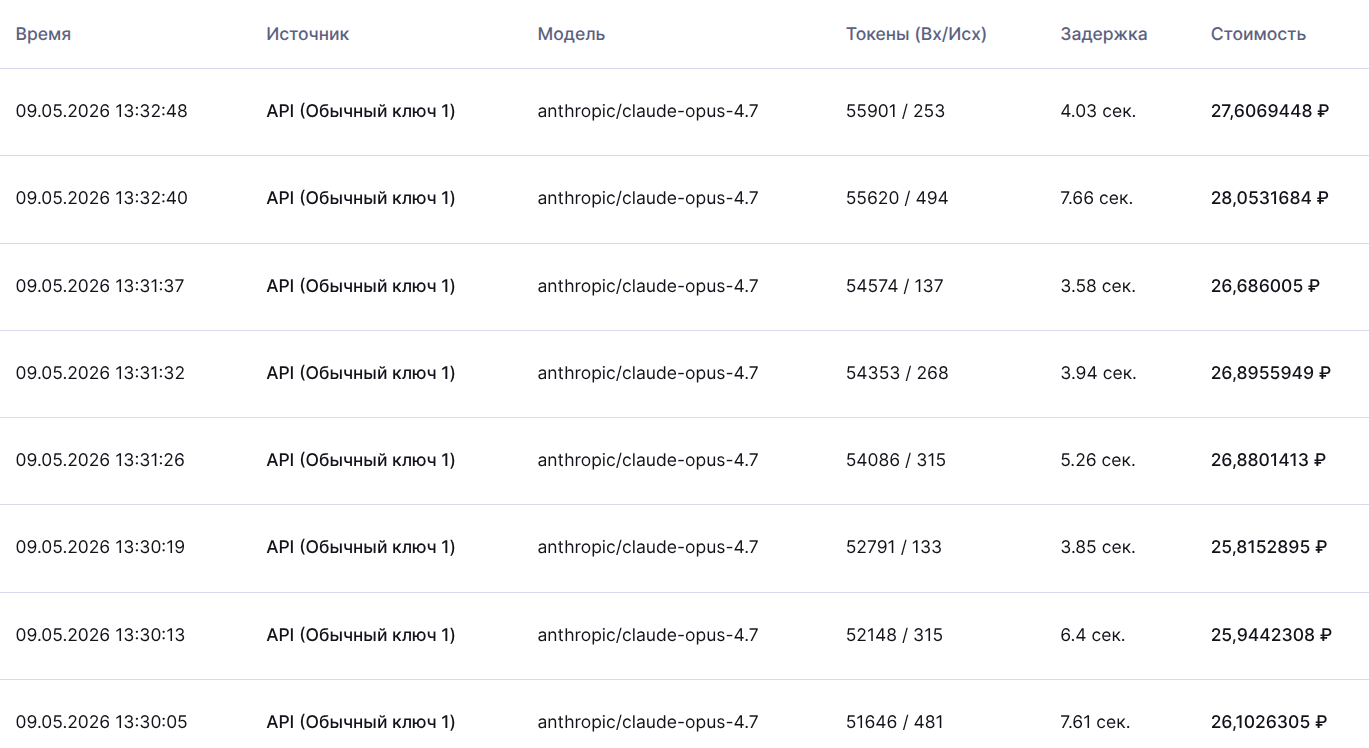Click tokens value 54353 / 268

[x=897, y=373]
